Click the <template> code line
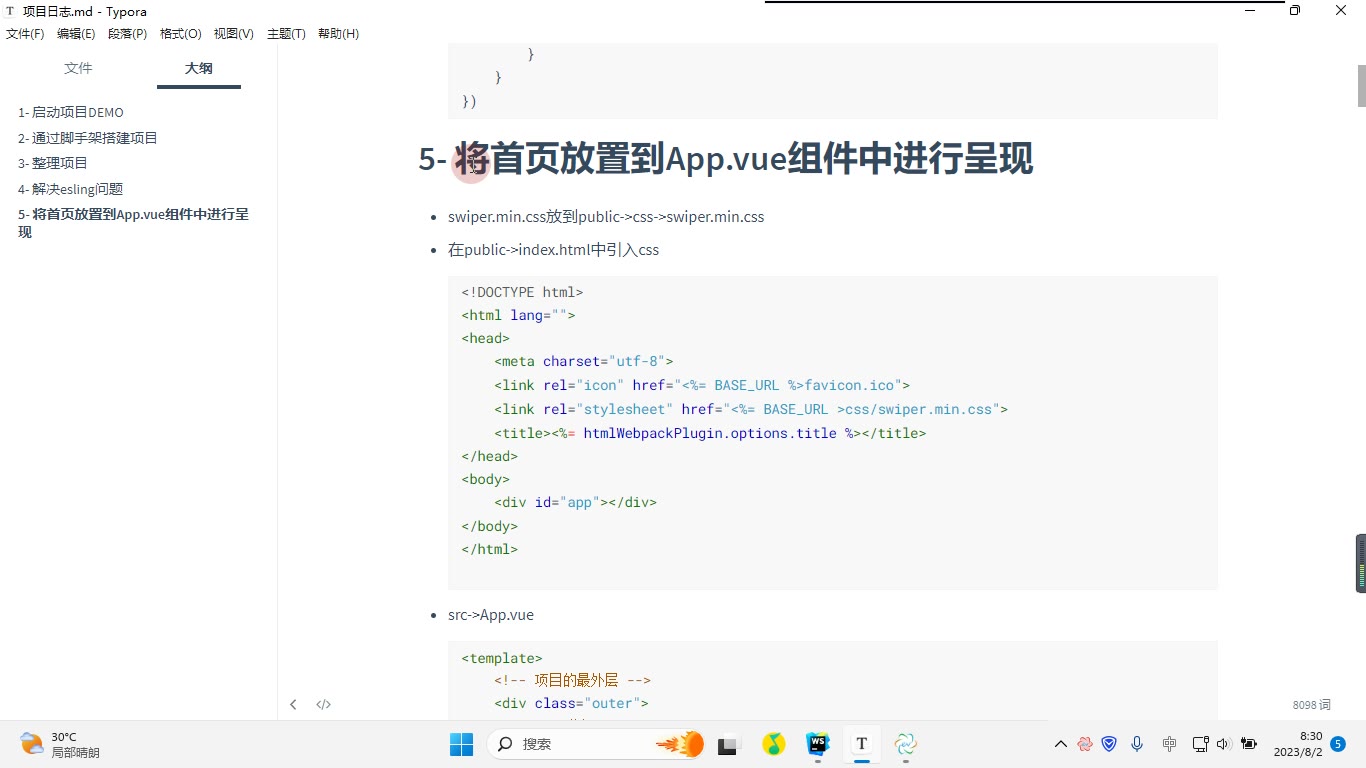 (502, 658)
